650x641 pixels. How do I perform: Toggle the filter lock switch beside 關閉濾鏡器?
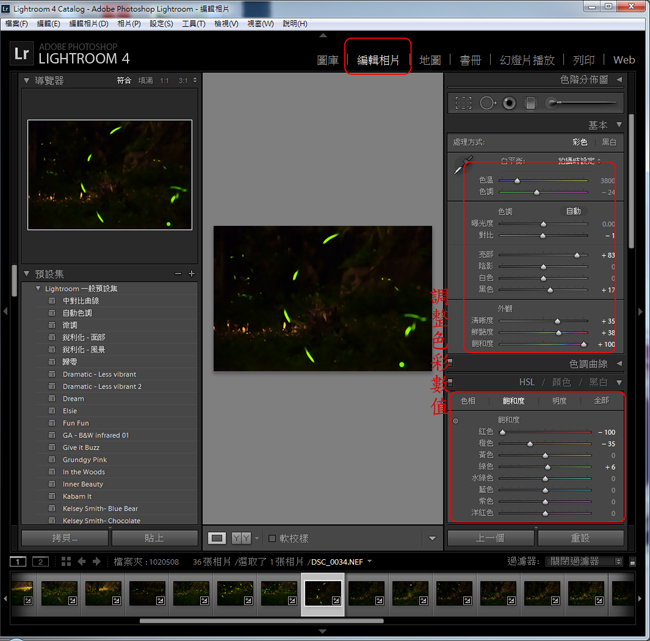(x=633, y=562)
